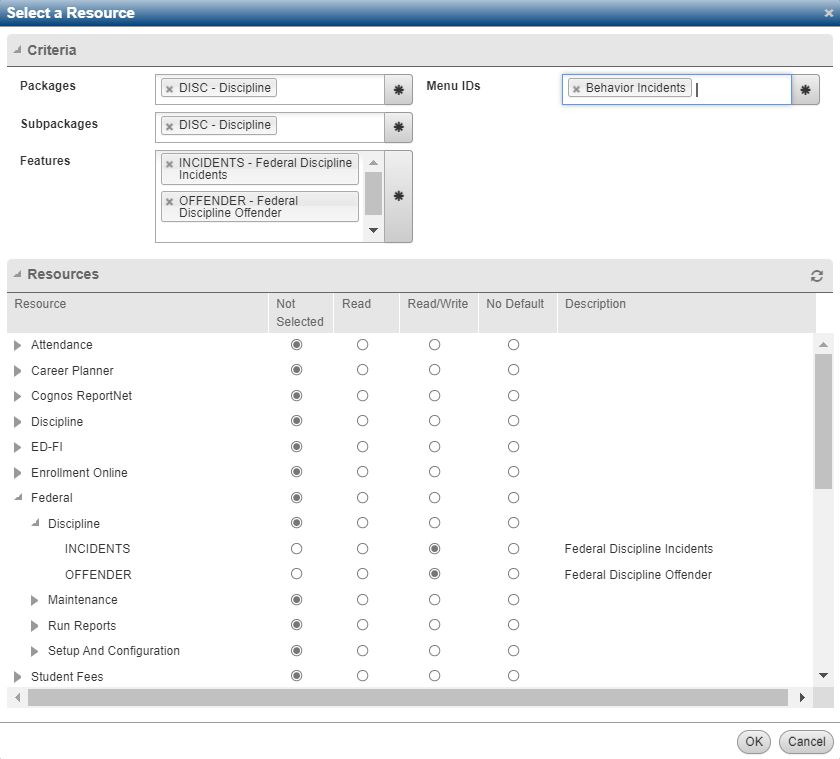Confirm selections with the OK button
Image resolution: width=840 pixels, height=759 pixels.
(x=752, y=742)
